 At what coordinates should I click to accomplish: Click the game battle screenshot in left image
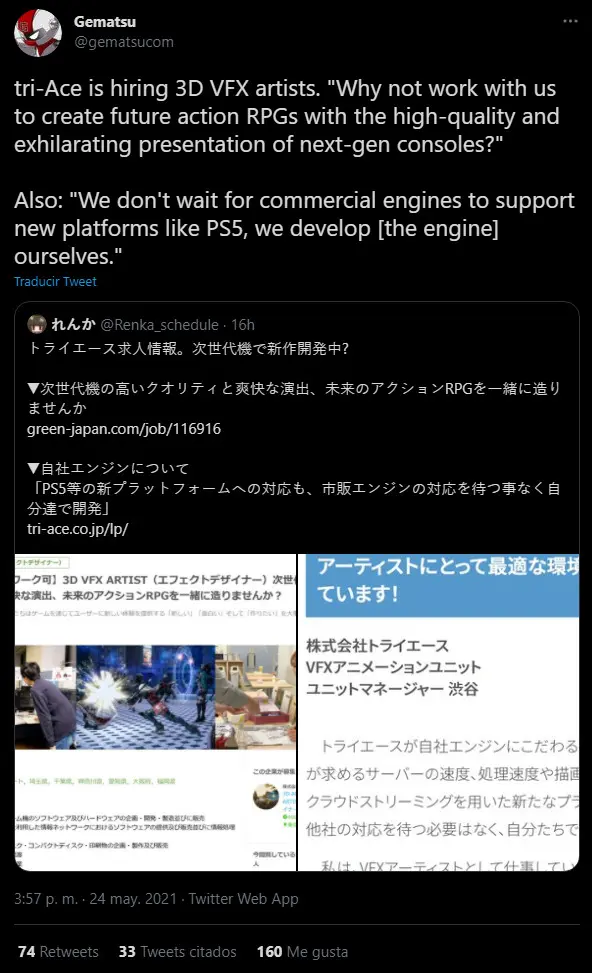(146, 697)
